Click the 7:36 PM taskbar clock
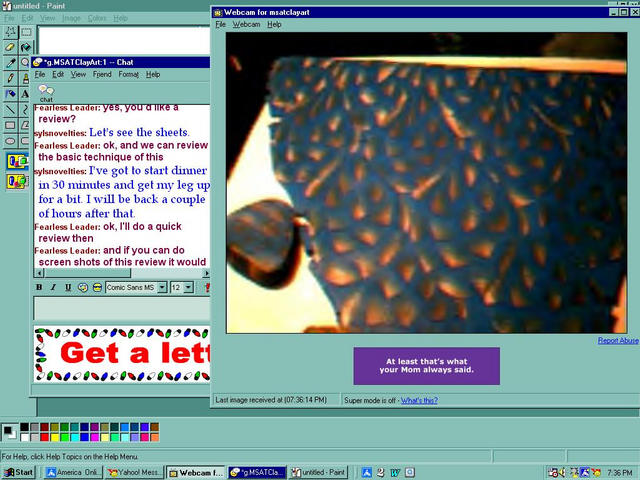Screen dimensions: 640x480 [x=620, y=473]
